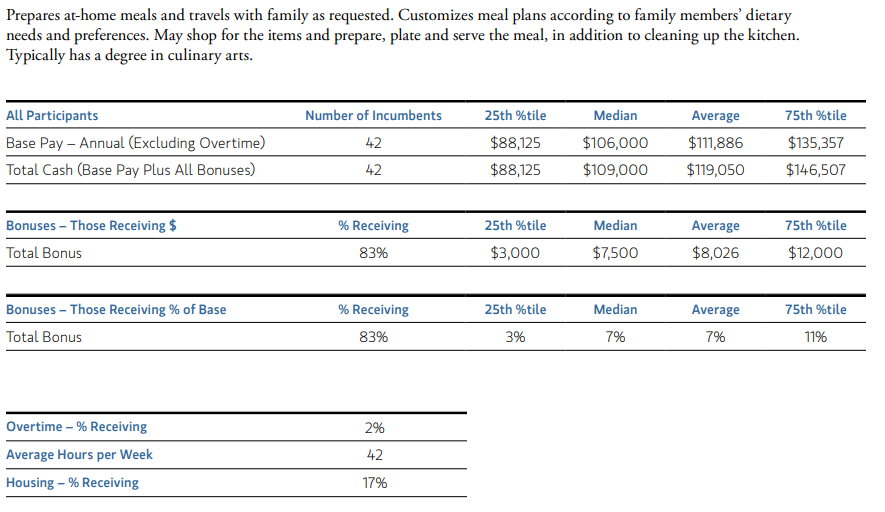885x512 pixels.
Task: Click the Housing – % Receiving label
Action: 72,483
